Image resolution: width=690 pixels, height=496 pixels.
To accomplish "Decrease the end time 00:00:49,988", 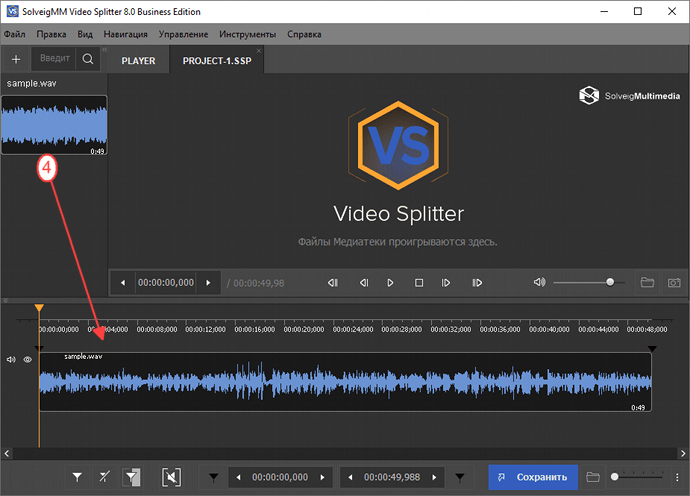I will click(x=350, y=477).
